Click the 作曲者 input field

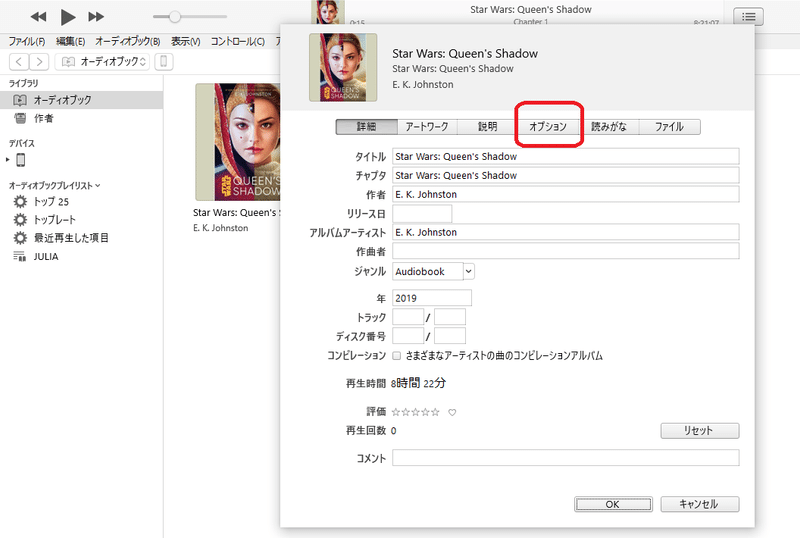[x=565, y=251]
